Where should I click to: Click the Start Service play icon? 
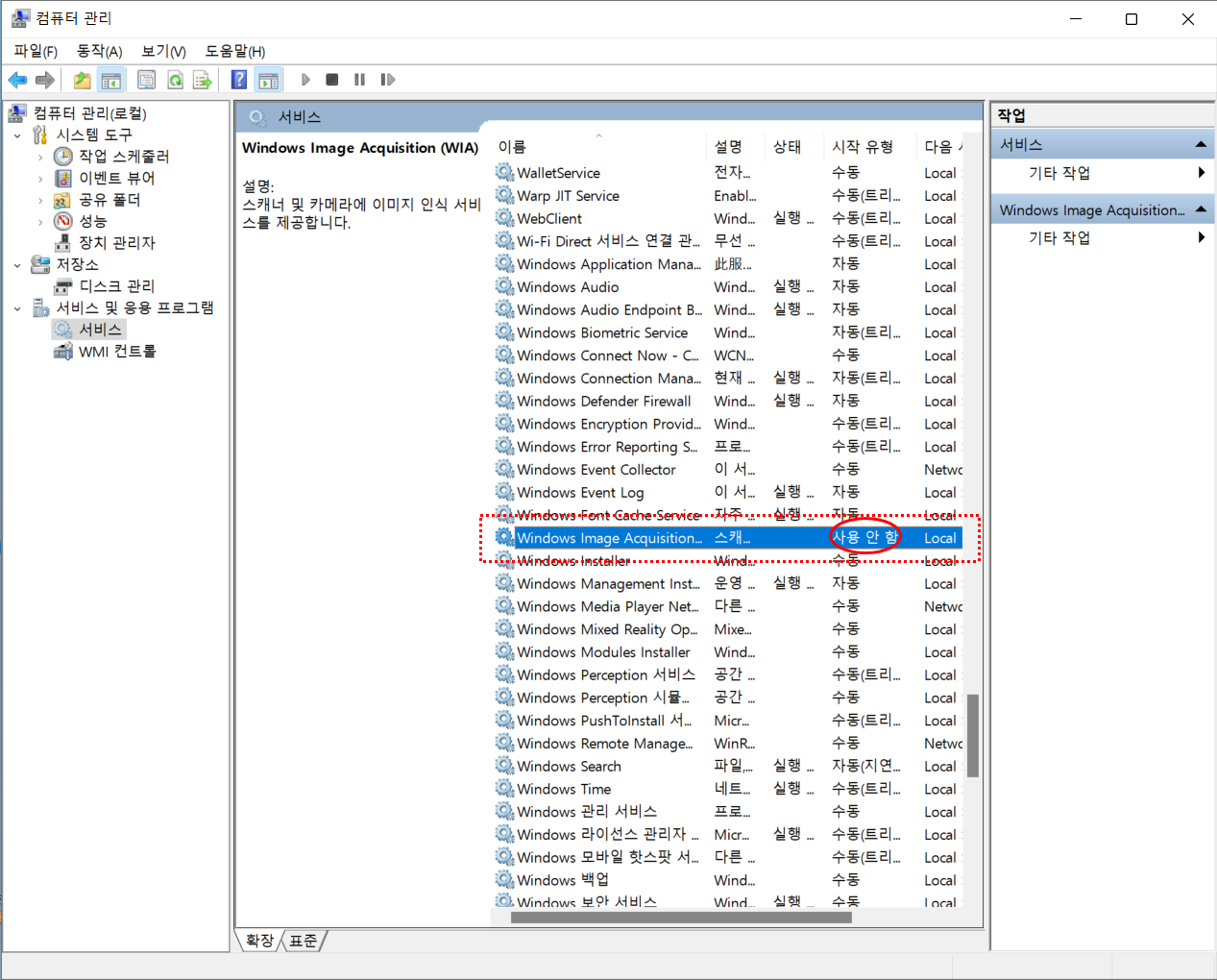click(x=305, y=80)
